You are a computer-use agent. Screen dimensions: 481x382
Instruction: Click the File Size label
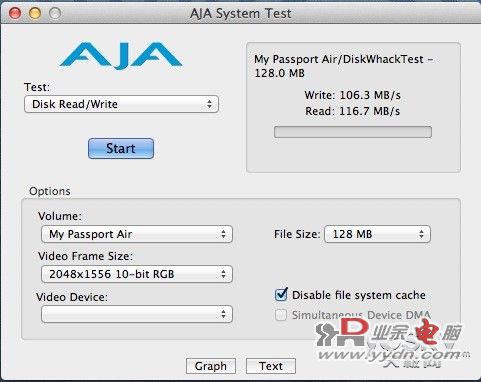(297, 234)
